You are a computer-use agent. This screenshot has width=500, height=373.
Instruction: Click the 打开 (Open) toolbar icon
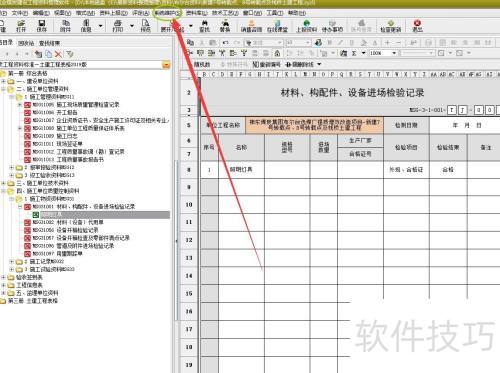click(21, 26)
